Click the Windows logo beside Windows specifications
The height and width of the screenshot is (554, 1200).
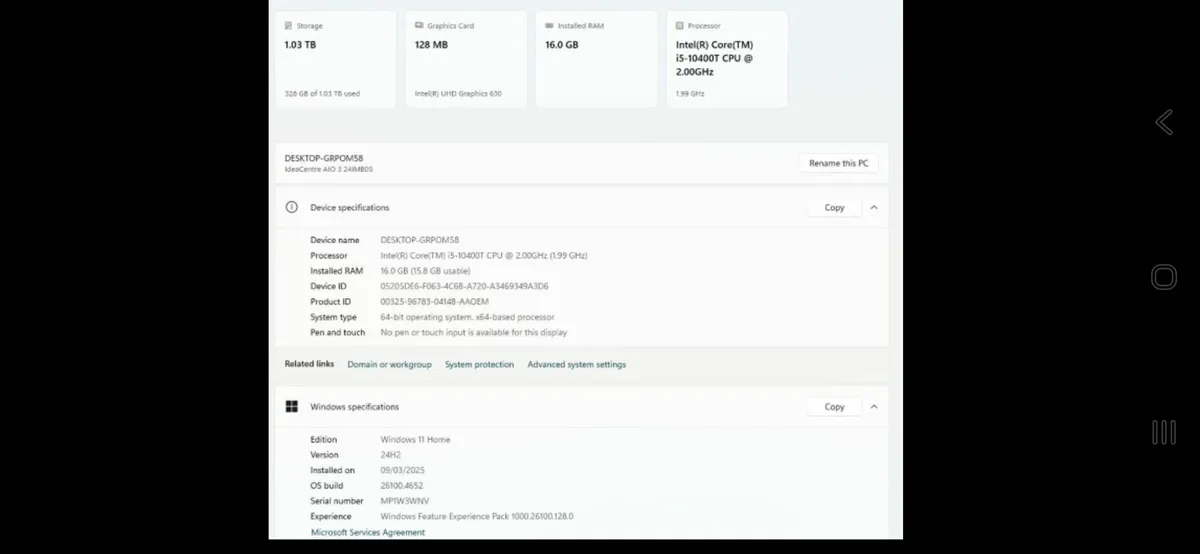click(x=291, y=407)
